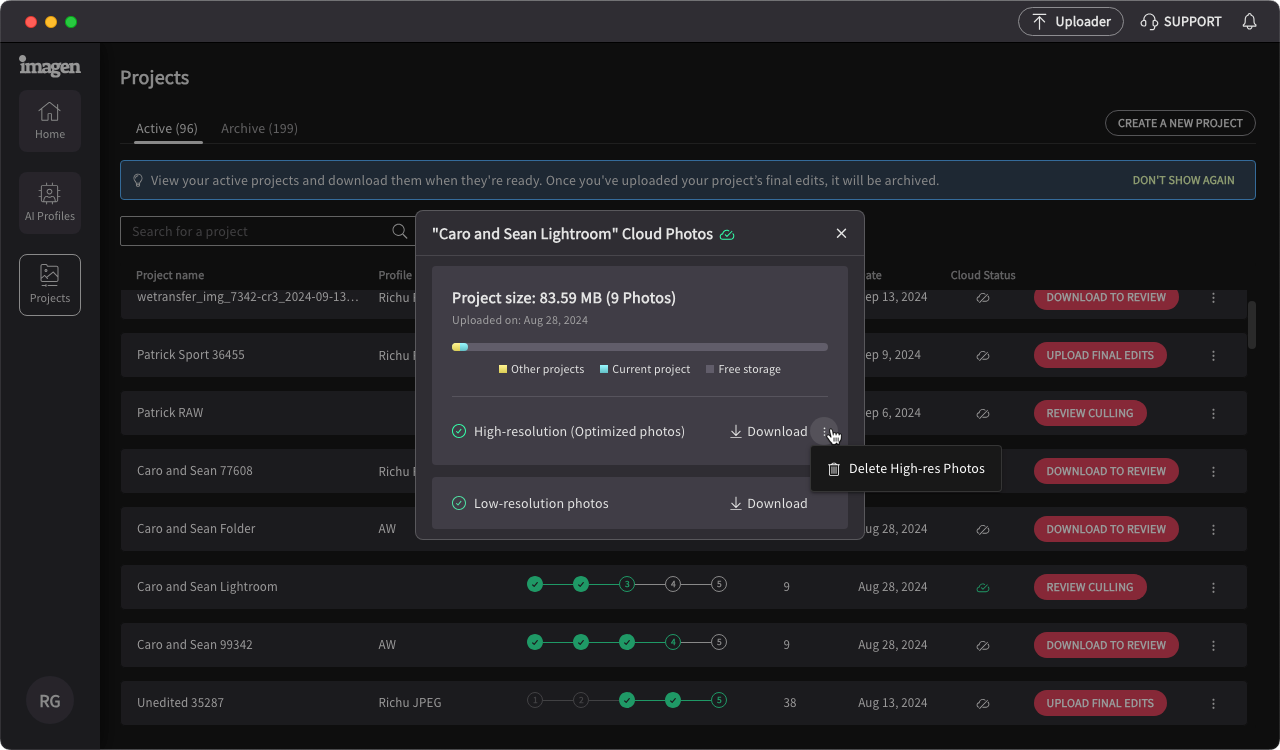Launch the Uploader
The width and height of the screenshot is (1280, 750).
(1071, 21)
